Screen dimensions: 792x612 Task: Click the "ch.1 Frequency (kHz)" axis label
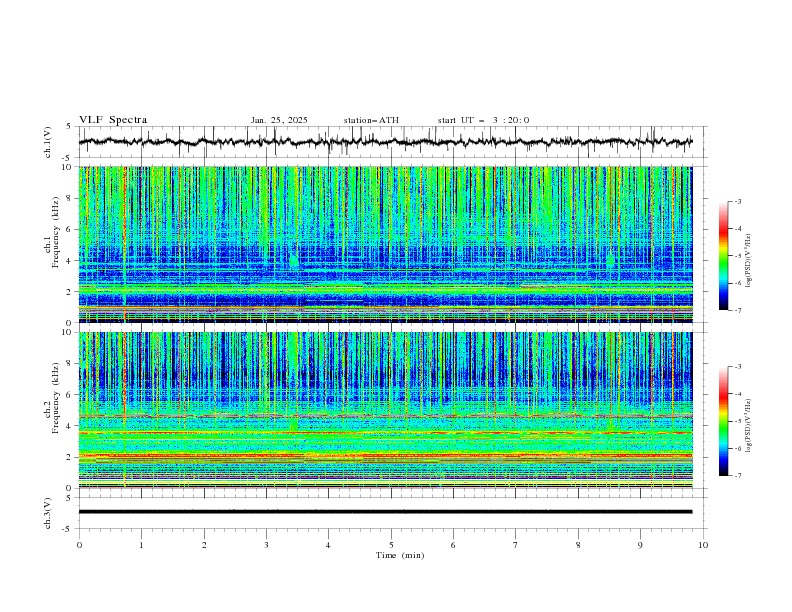pyautogui.click(x=52, y=233)
